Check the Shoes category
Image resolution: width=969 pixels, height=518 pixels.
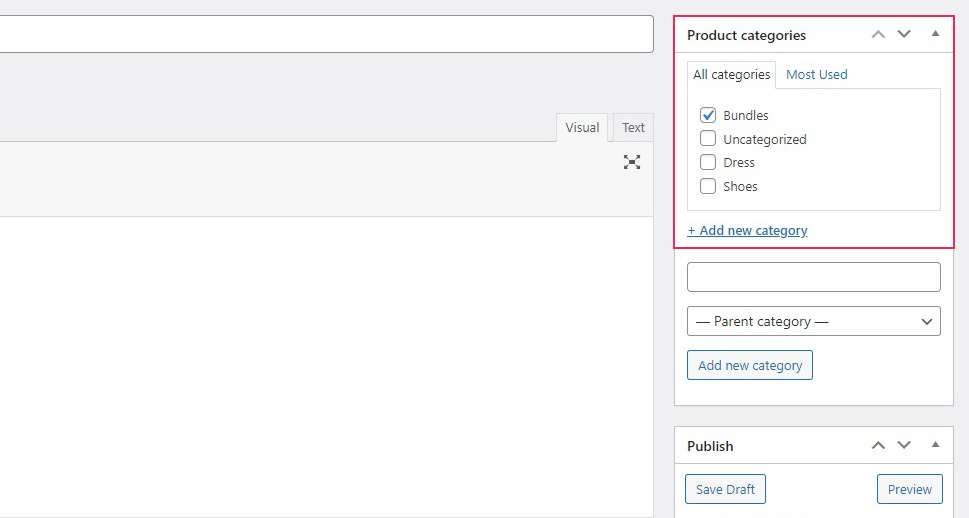point(708,186)
